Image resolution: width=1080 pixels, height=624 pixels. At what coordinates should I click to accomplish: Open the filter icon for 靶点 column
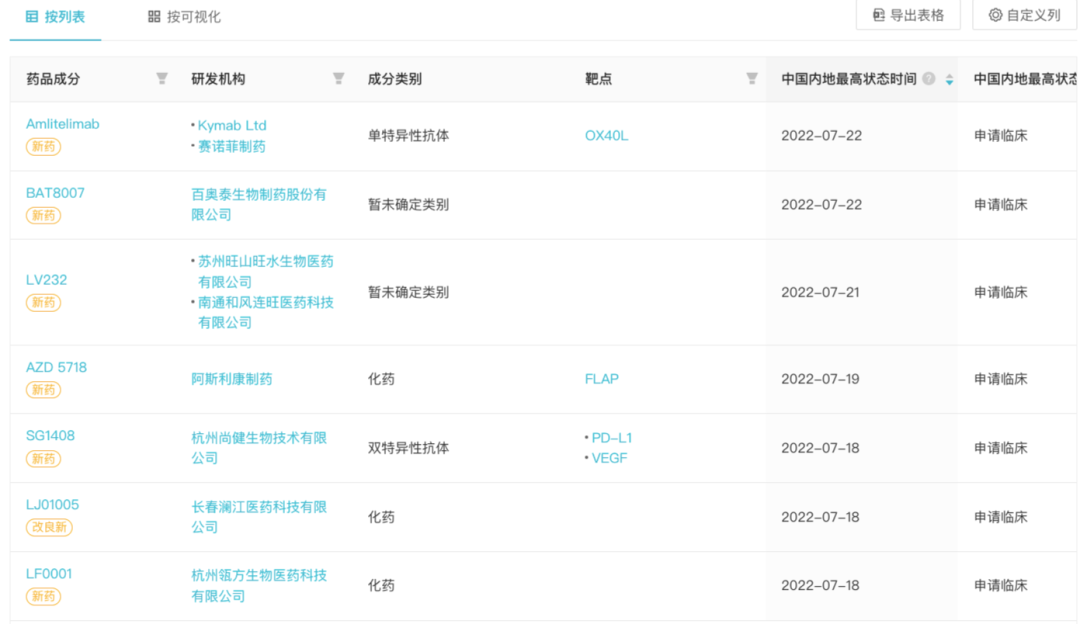click(x=752, y=79)
